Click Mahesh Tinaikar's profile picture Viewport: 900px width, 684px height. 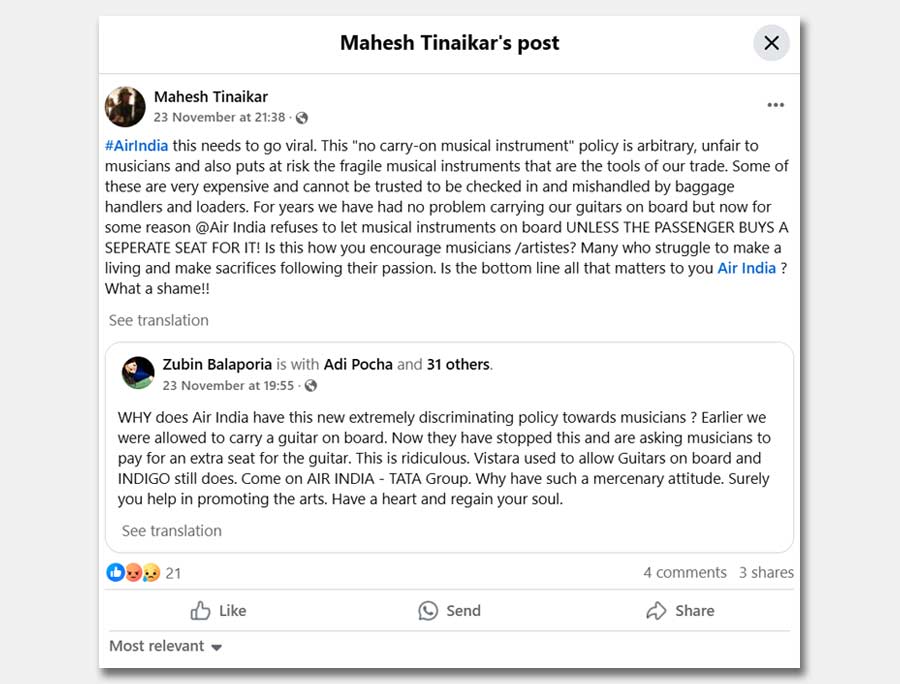pyautogui.click(x=125, y=106)
